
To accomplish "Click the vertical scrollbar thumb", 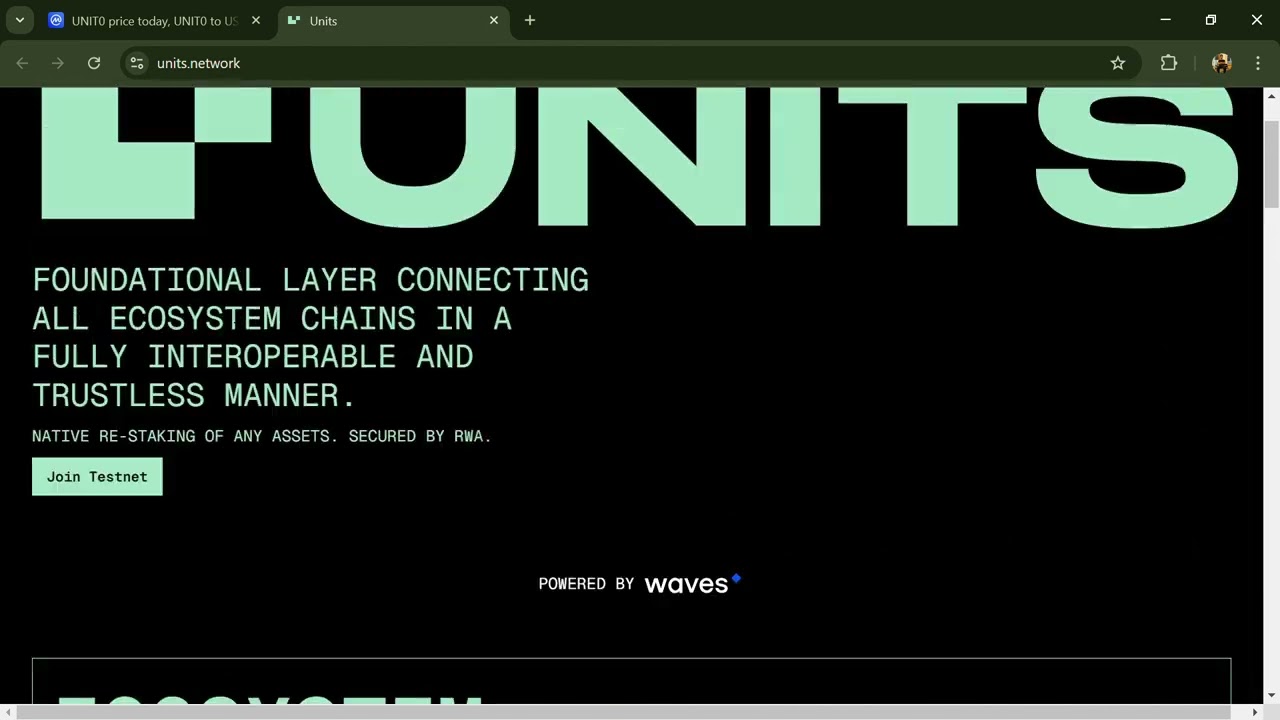I will coord(1271,163).
